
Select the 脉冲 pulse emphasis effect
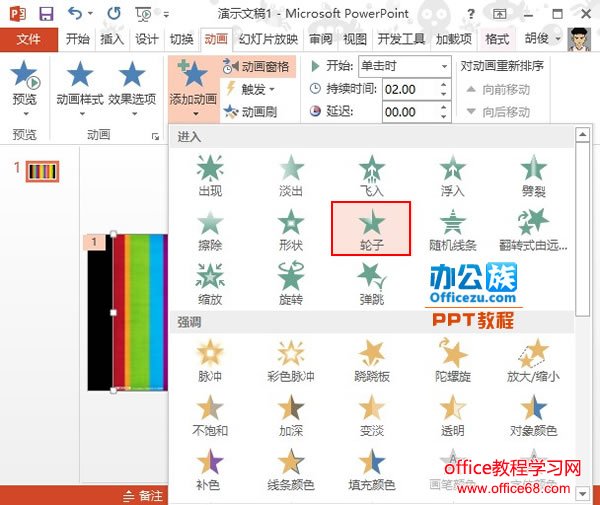click(x=210, y=360)
